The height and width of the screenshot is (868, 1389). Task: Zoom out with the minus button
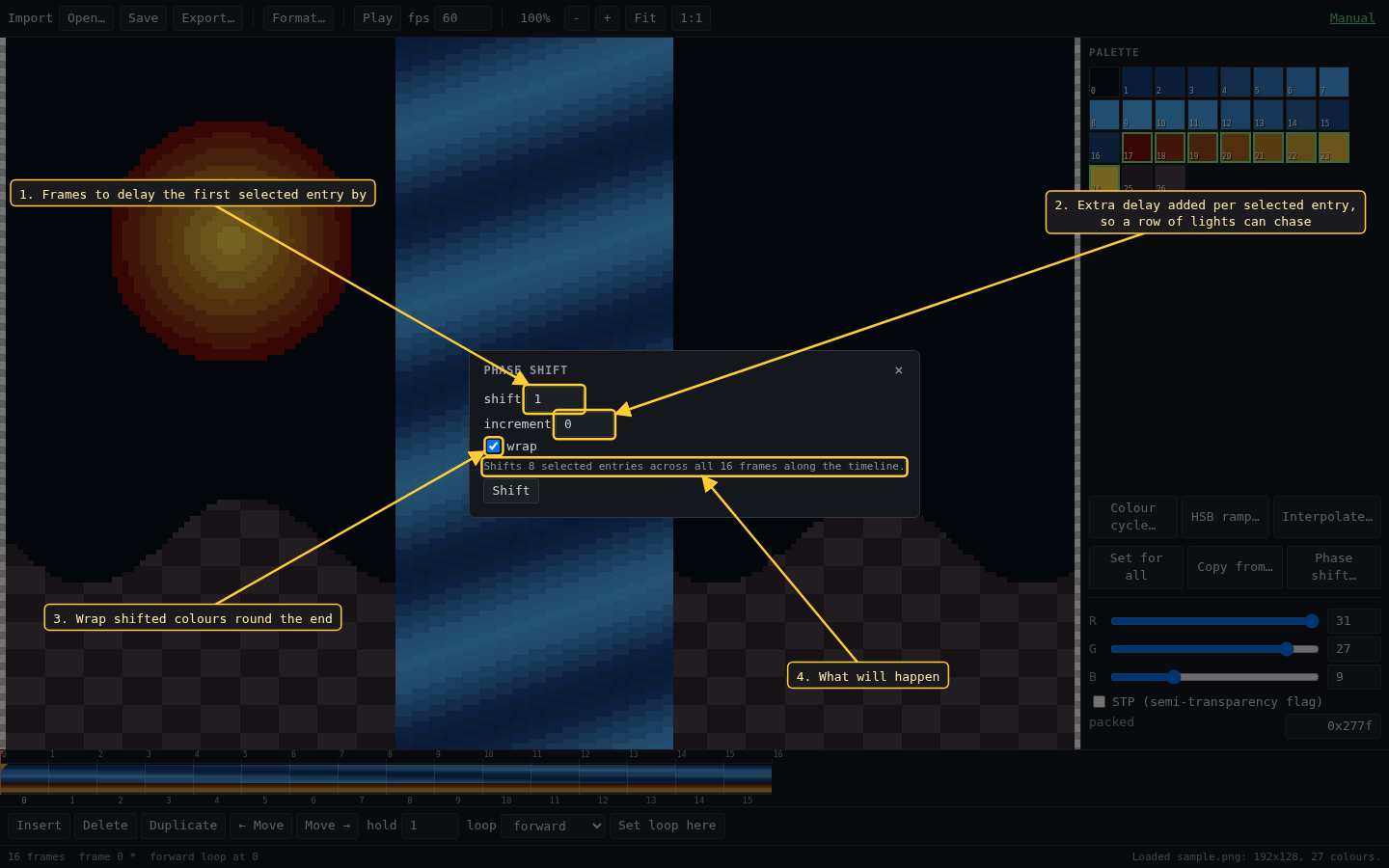tap(577, 18)
